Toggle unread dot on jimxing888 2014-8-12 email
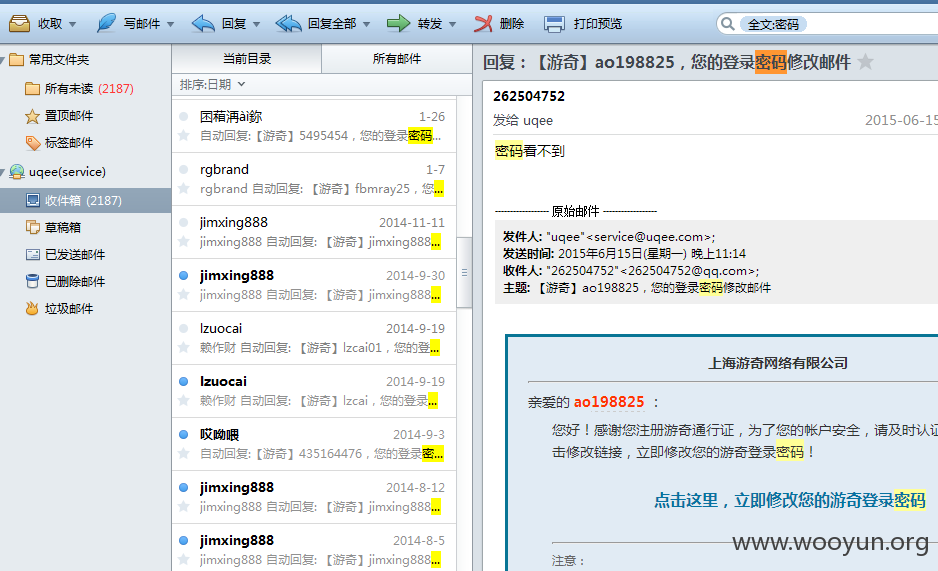Image resolution: width=938 pixels, height=571 pixels. pyautogui.click(x=184, y=487)
